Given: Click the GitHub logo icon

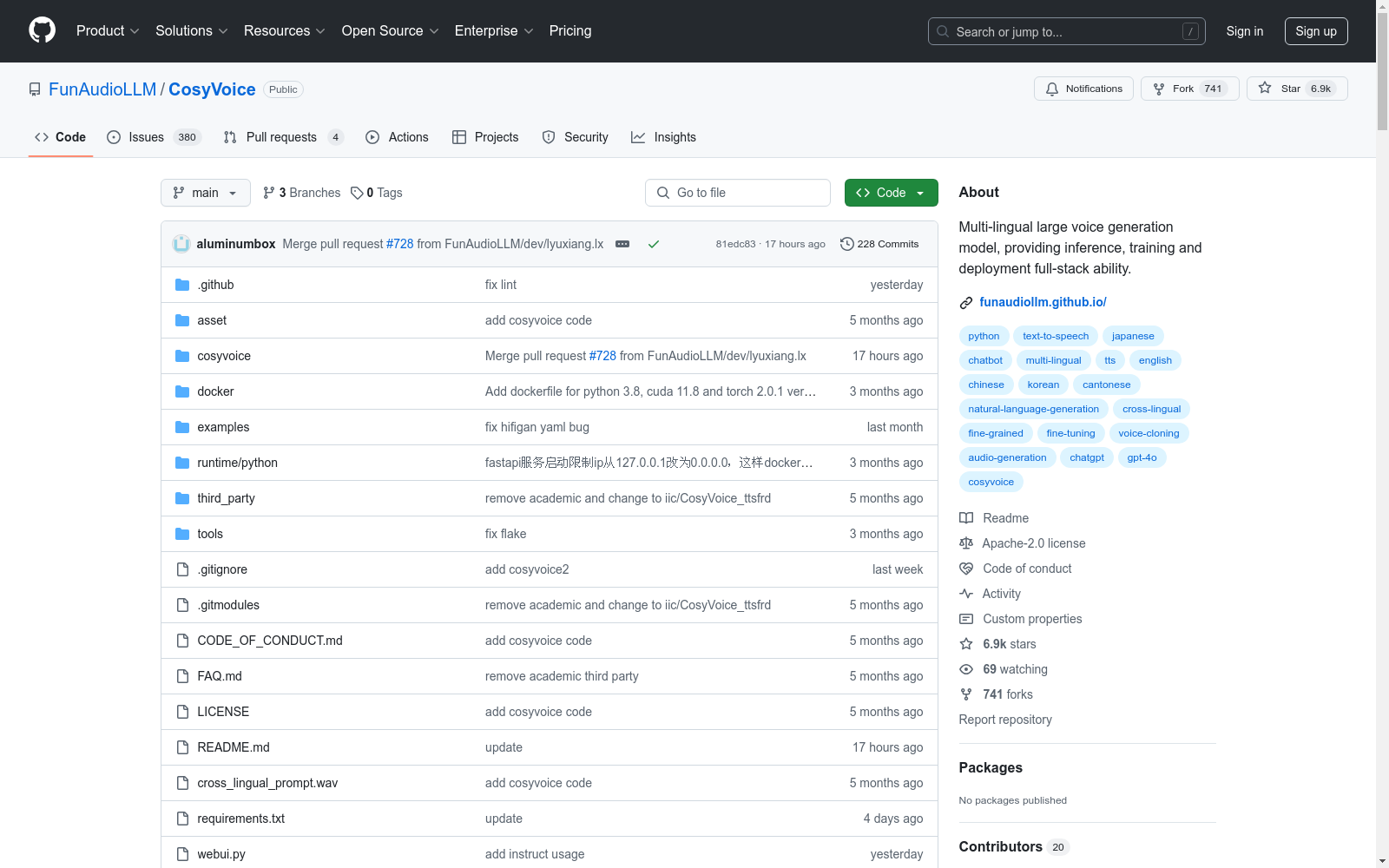Looking at the screenshot, I should [x=42, y=30].
